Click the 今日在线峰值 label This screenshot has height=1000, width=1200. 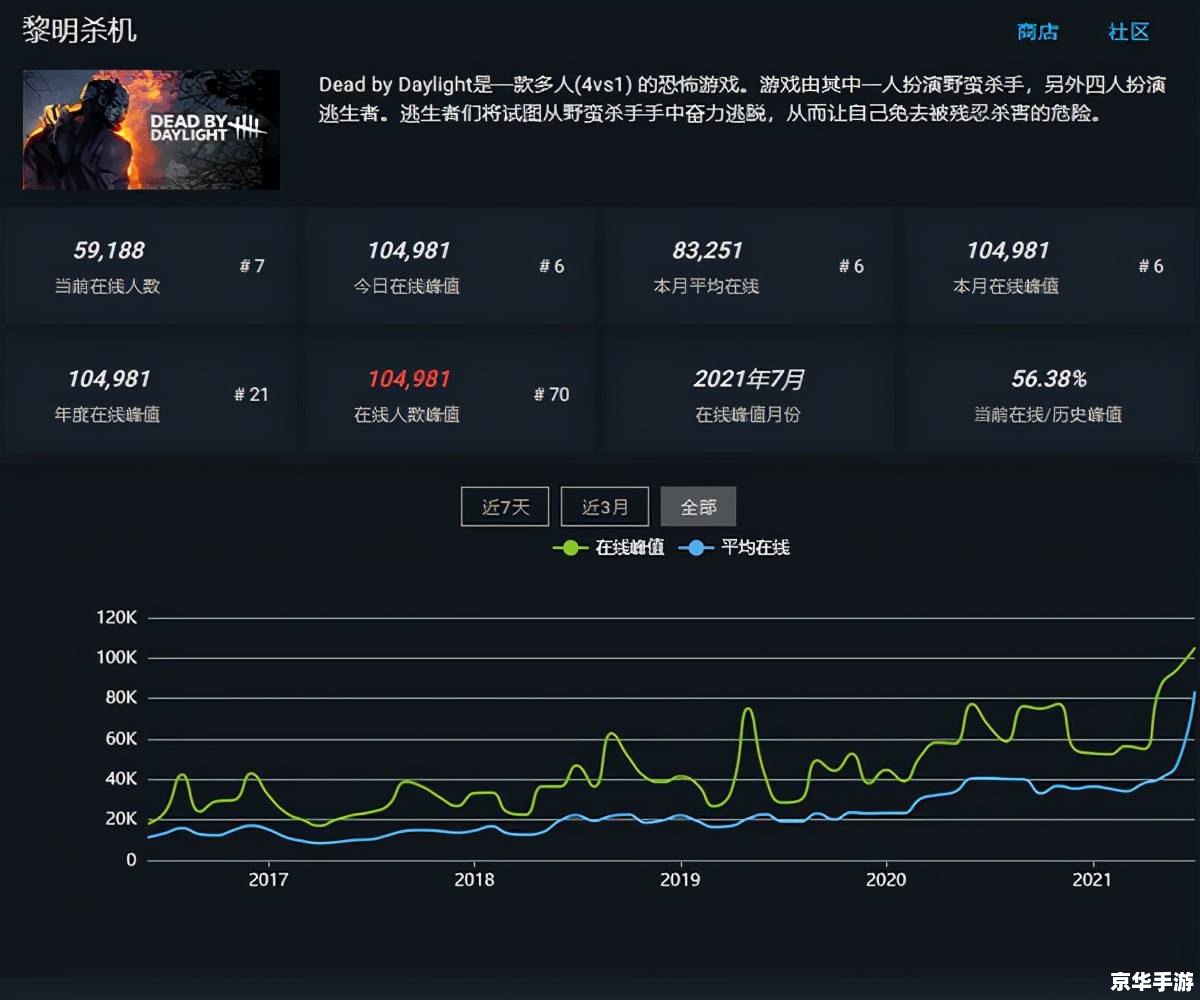pos(407,286)
